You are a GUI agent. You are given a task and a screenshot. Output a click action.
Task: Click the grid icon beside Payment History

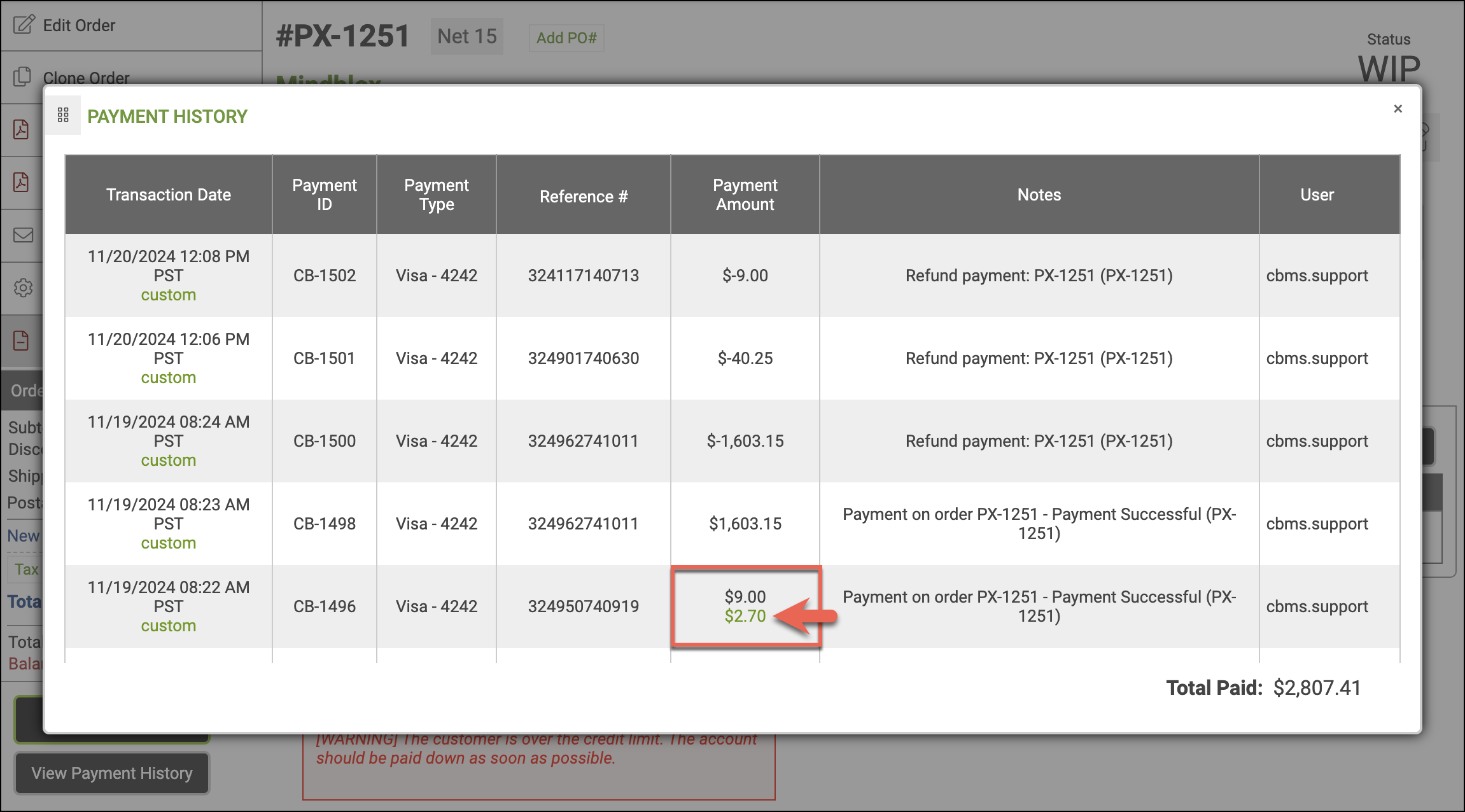point(63,115)
